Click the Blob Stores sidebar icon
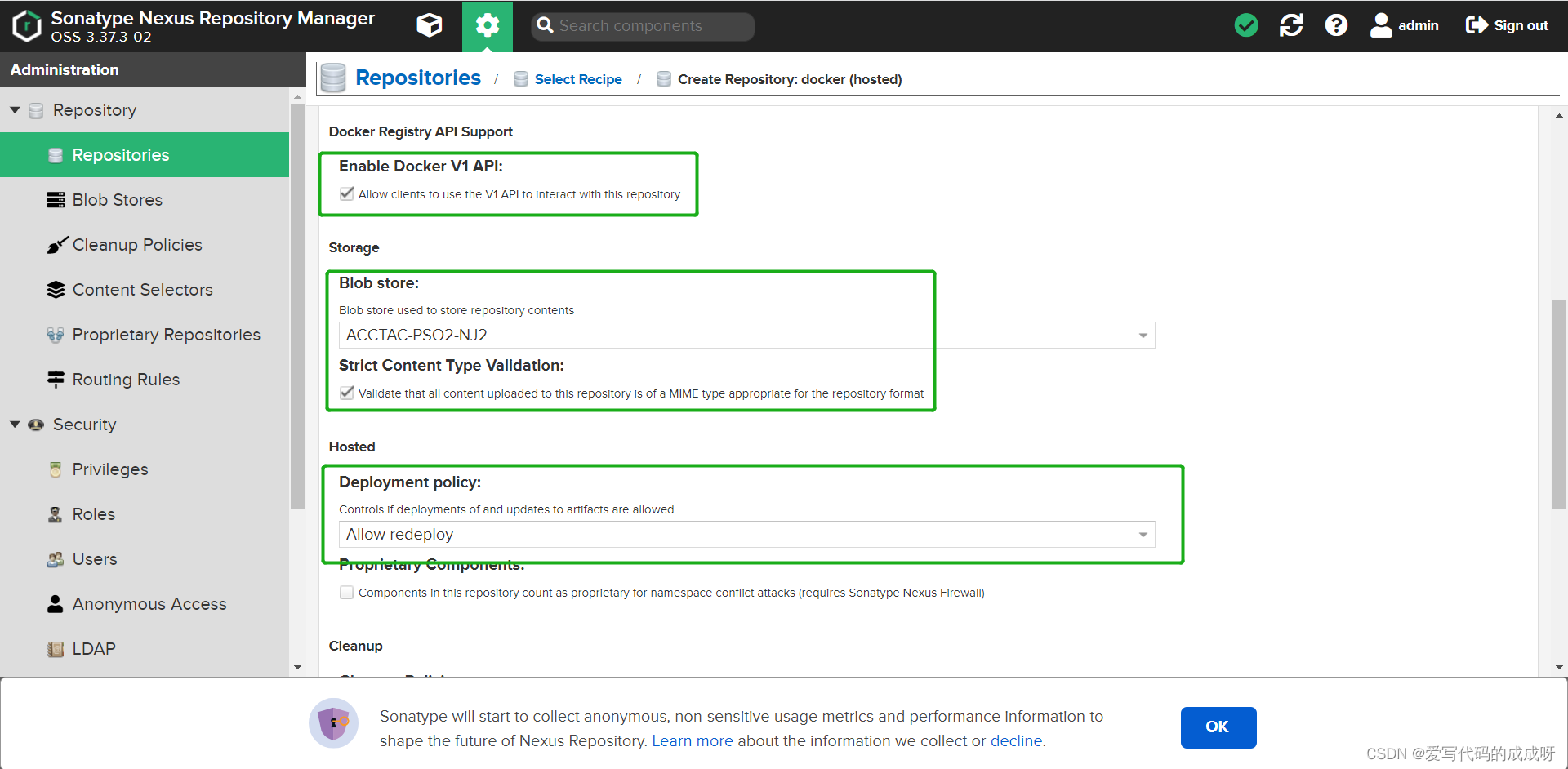Viewport: 1568px width, 769px height. click(56, 200)
